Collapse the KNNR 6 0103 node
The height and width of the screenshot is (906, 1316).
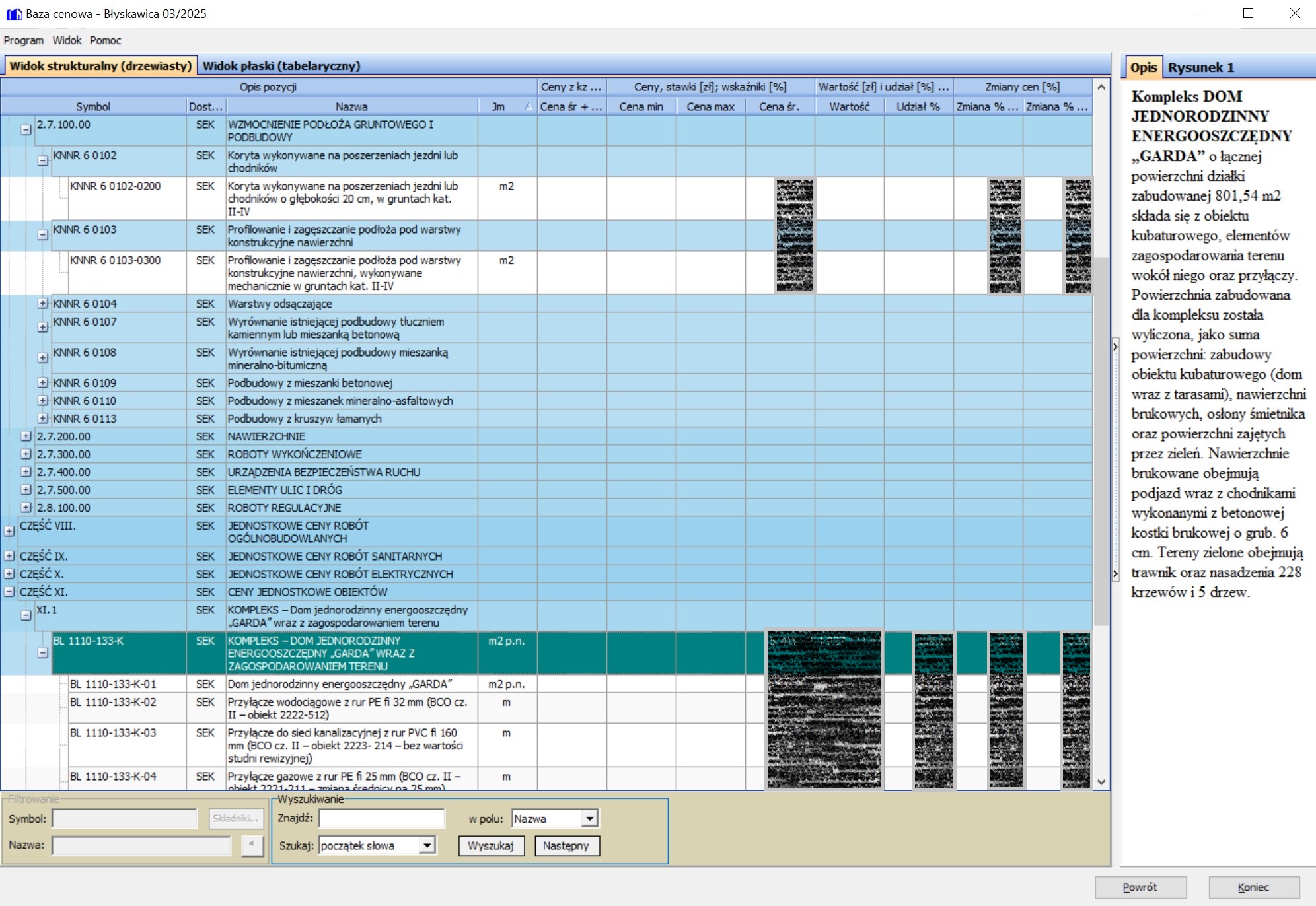coord(43,235)
